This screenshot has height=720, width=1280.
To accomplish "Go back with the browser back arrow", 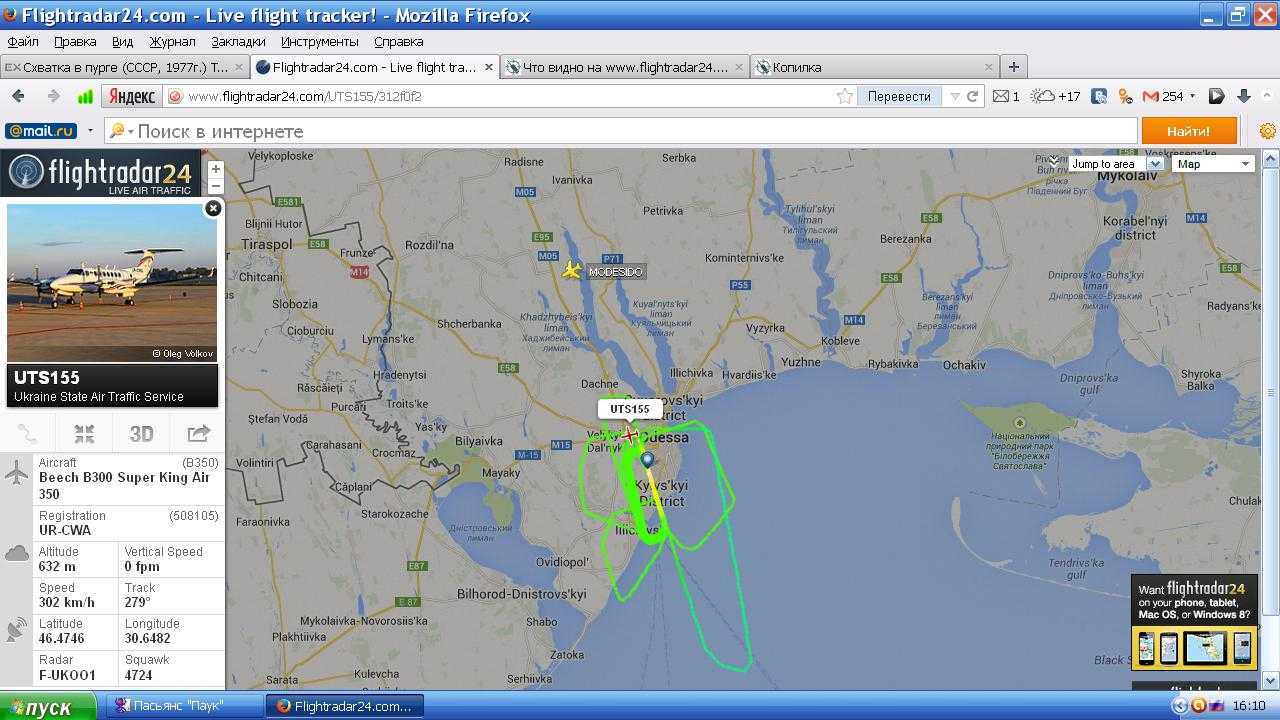I will (18, 96).
